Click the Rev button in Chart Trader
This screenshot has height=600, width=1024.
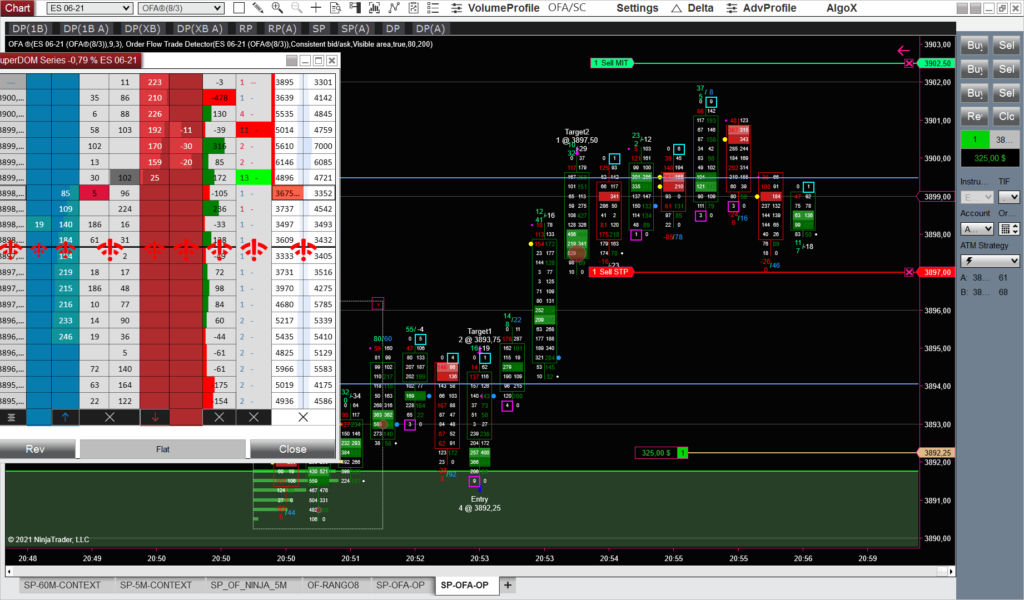point(974,116)
